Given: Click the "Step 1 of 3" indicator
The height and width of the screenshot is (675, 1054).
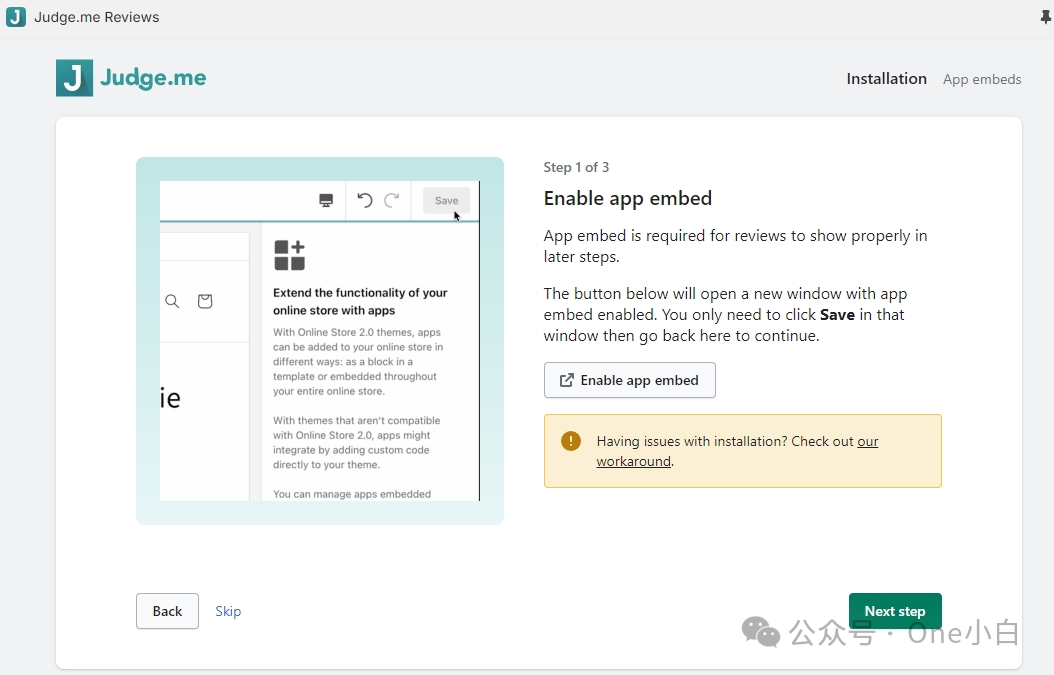Looking at the screenshot, I should click(576, 167).
